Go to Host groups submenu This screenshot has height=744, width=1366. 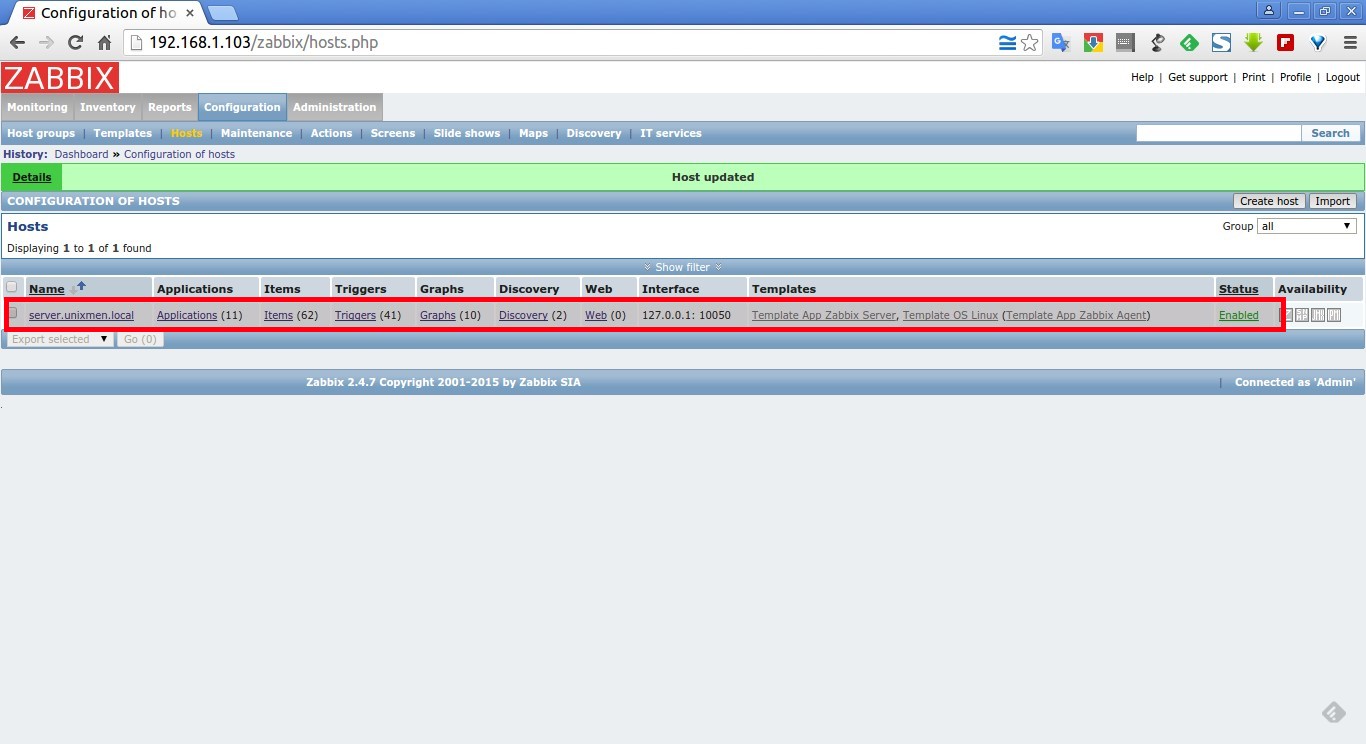point(41,133)
